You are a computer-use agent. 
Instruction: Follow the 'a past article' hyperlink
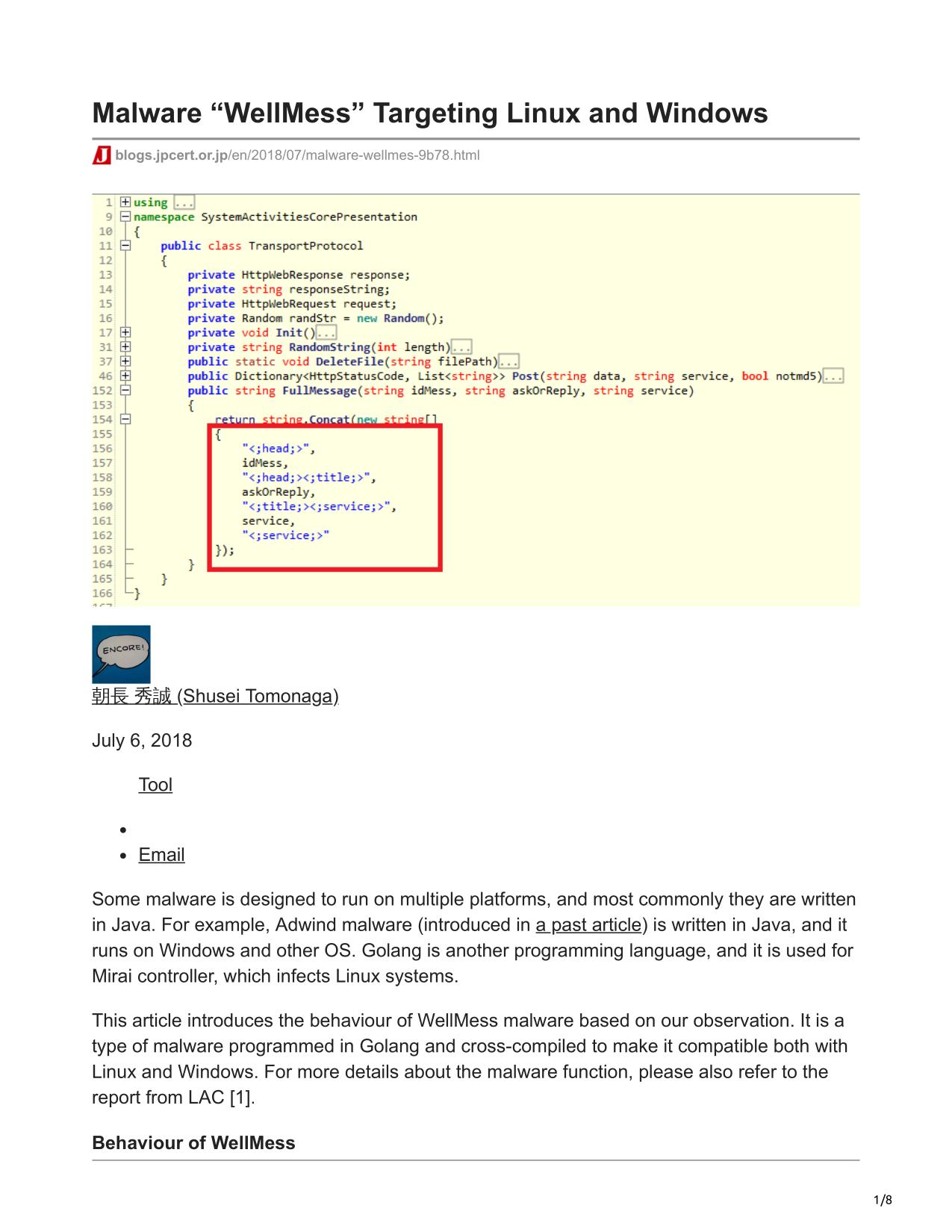pyautogui.click(x=588, y=925)
